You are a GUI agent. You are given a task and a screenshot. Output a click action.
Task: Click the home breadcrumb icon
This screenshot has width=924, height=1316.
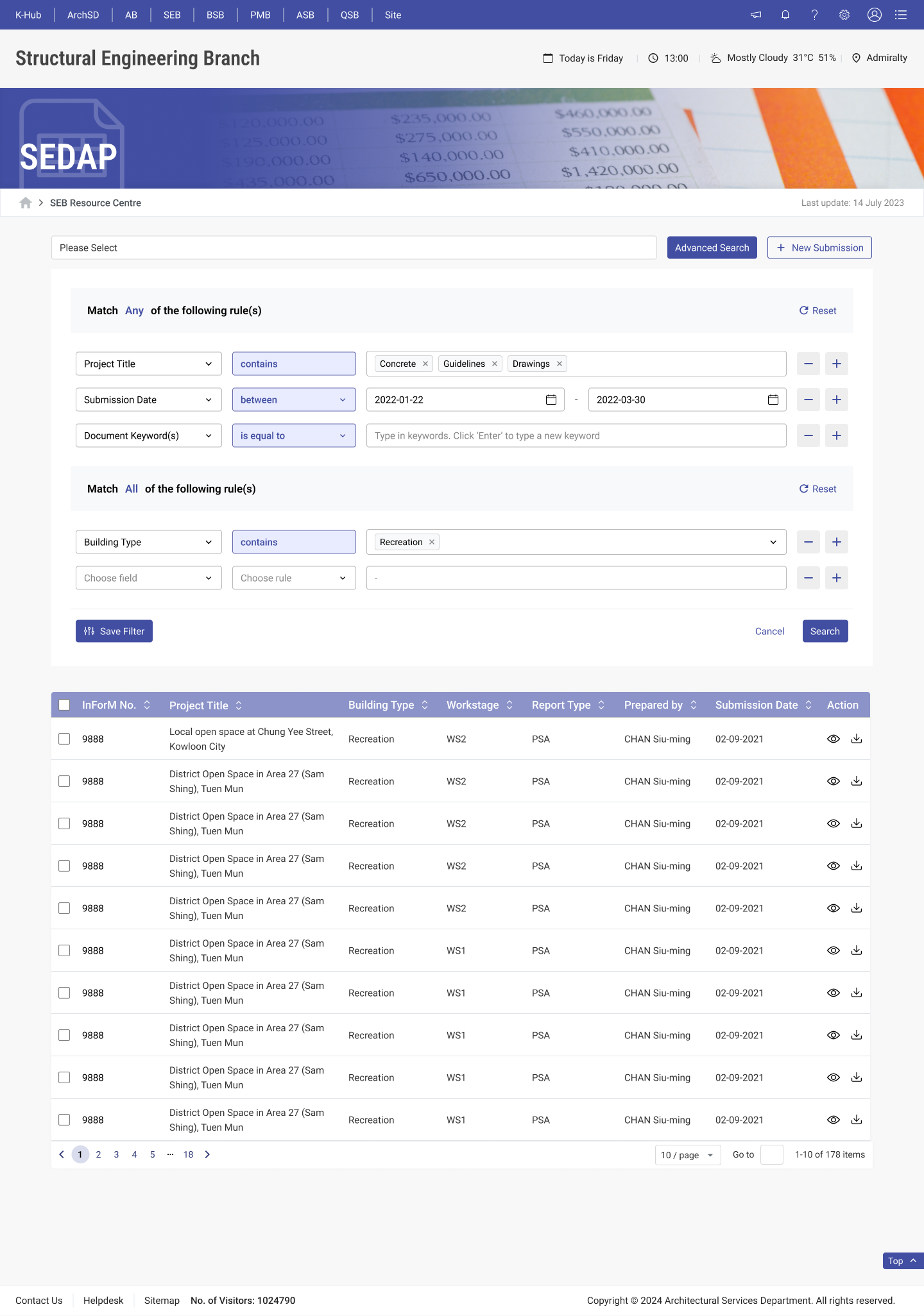click(x=26, y=203)
